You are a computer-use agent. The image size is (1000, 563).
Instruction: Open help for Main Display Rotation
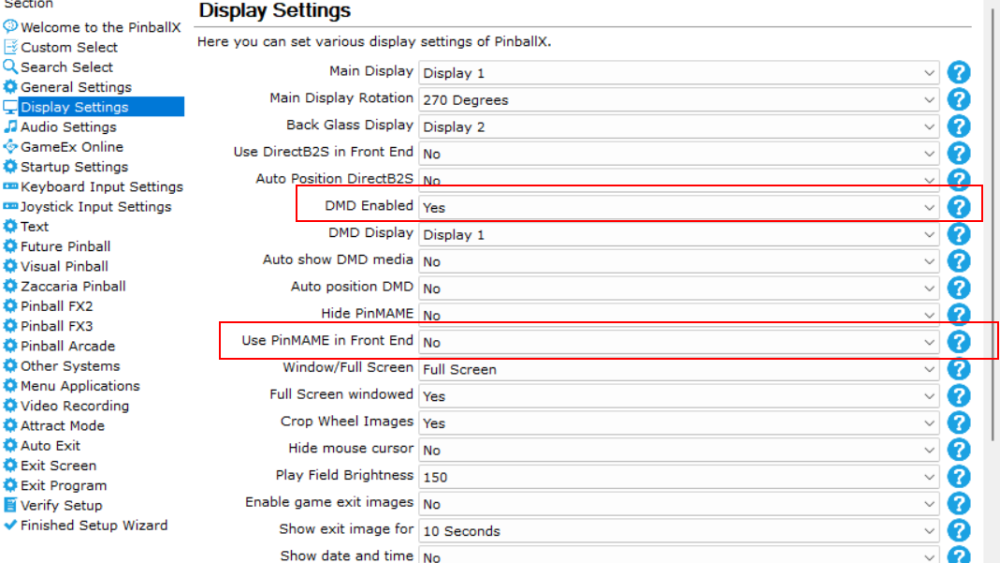pyautogui.click(x=959, y=99)
